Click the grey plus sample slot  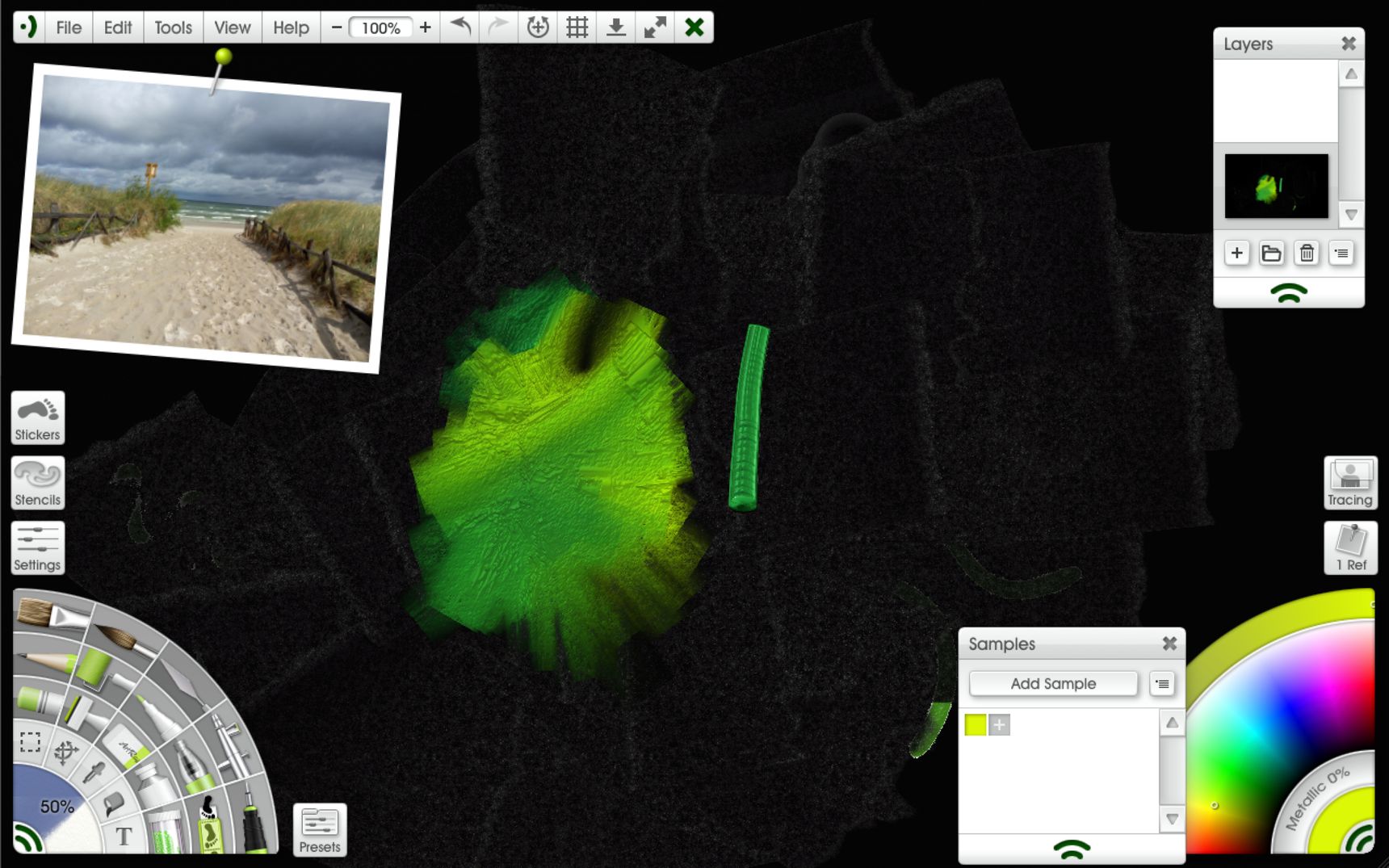click(999, 724)
